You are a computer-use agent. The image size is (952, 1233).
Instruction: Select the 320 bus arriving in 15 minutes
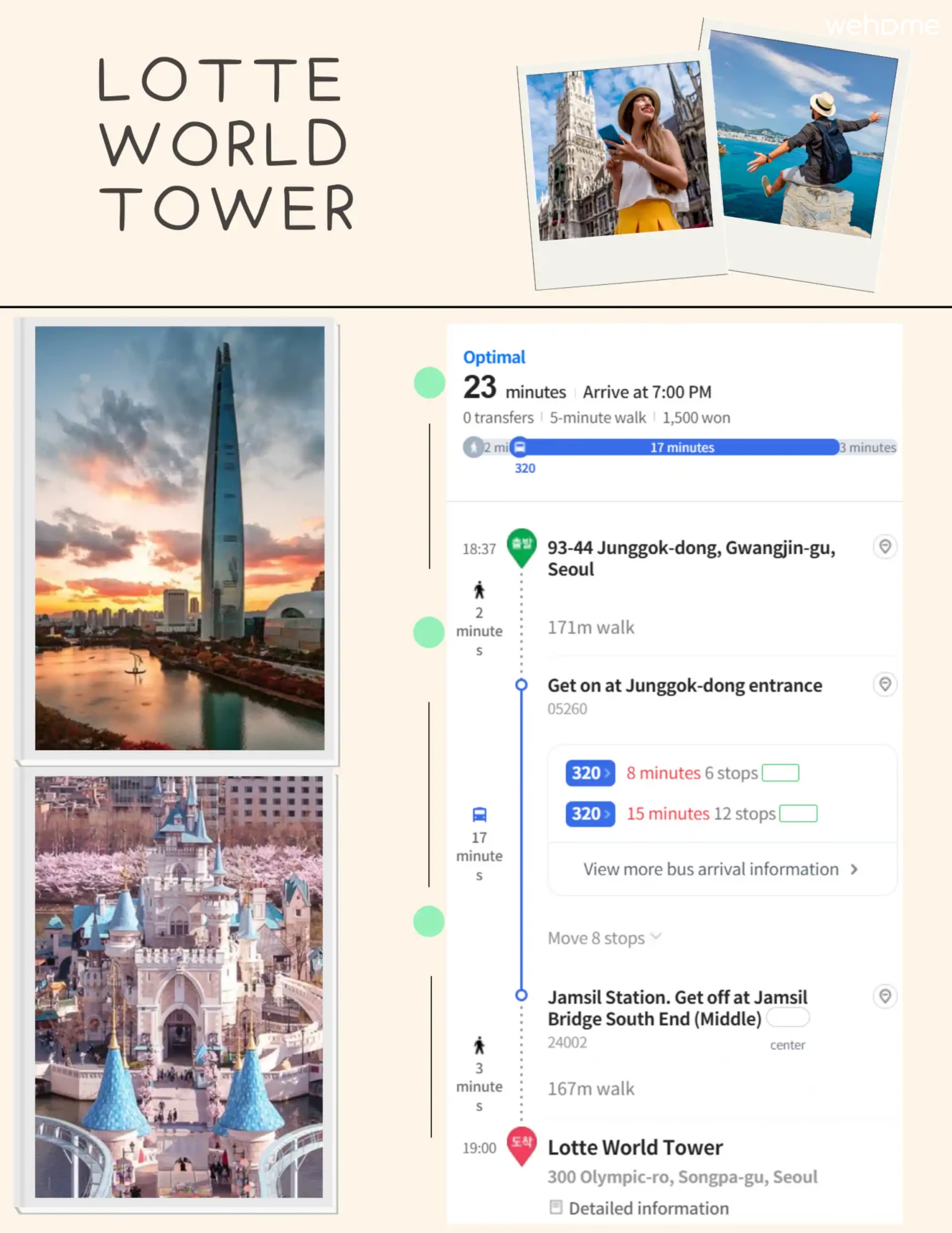(x=590, y=814)
